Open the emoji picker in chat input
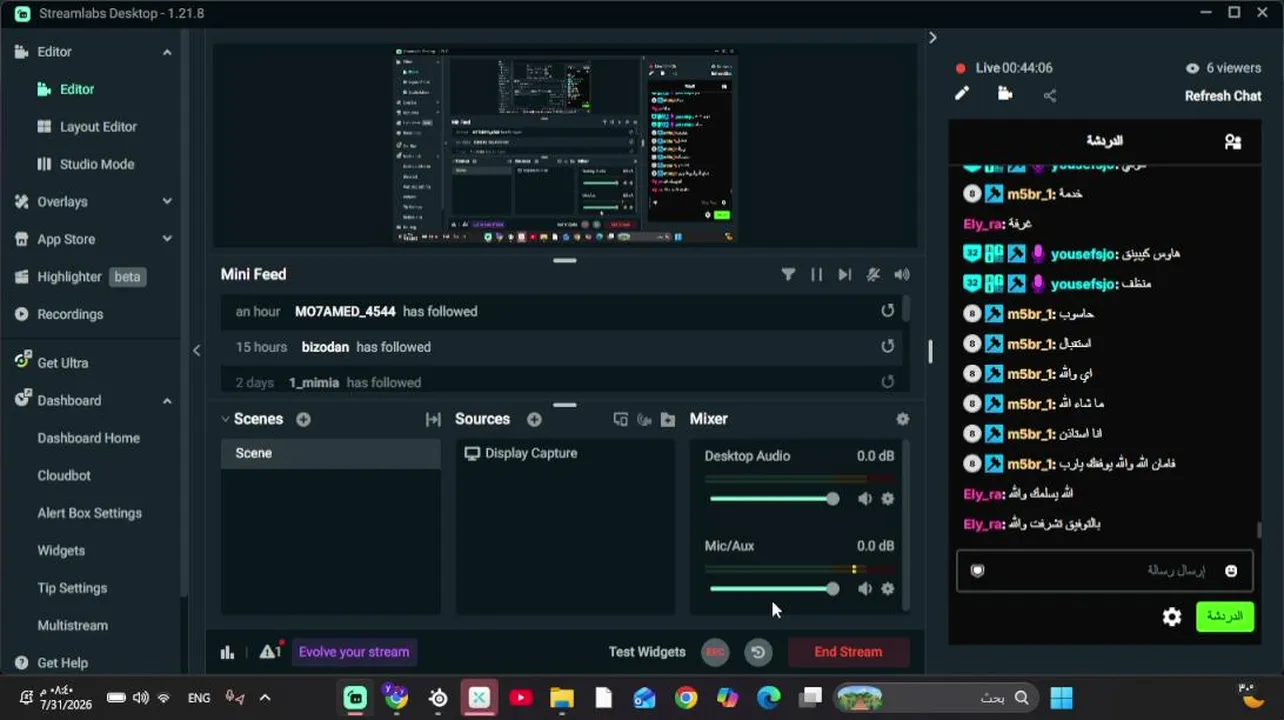Viewport: 1284px width, 720px height. (x=1231, y=571)
